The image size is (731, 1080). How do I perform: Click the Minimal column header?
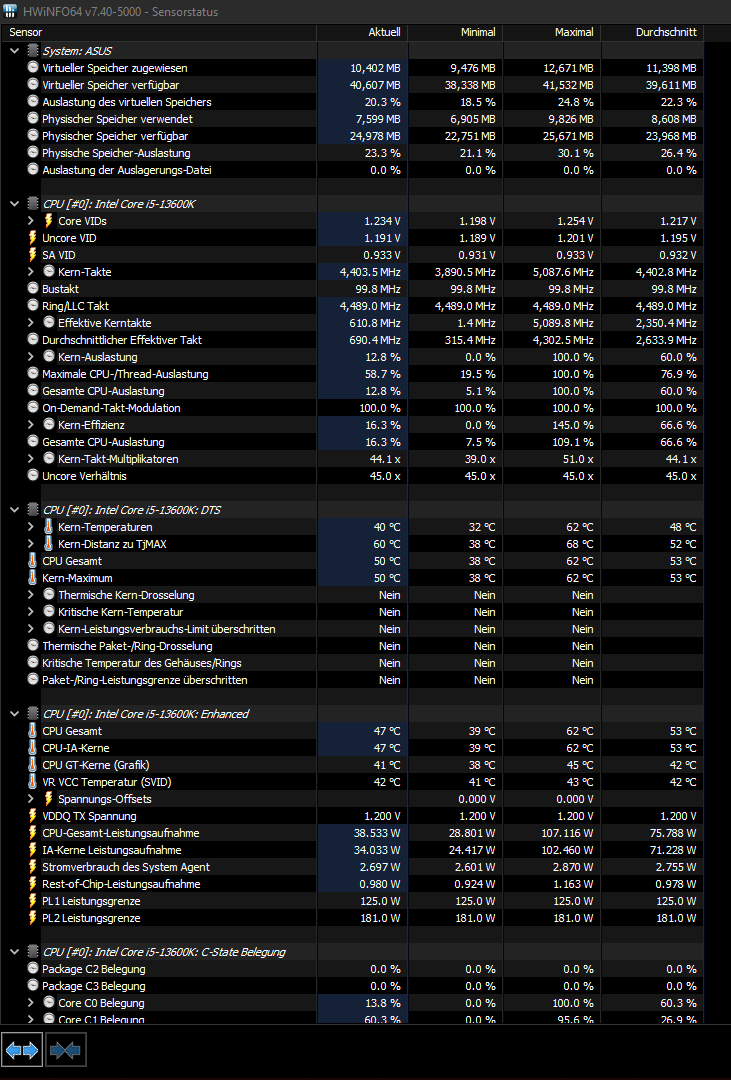click(455, 32)
